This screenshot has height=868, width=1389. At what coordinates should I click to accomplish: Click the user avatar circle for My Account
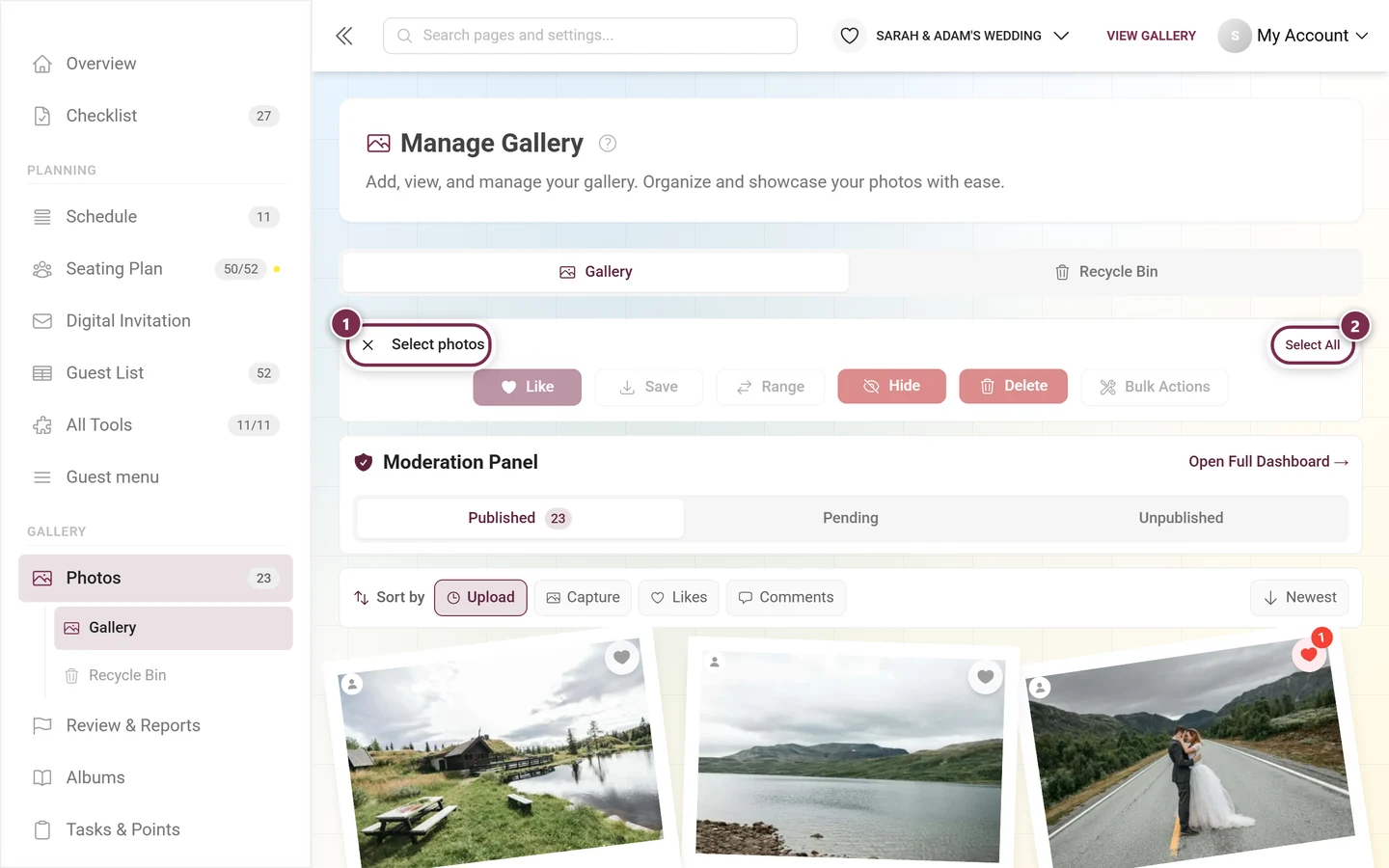pyautogui.click(x=1235, y=36)
